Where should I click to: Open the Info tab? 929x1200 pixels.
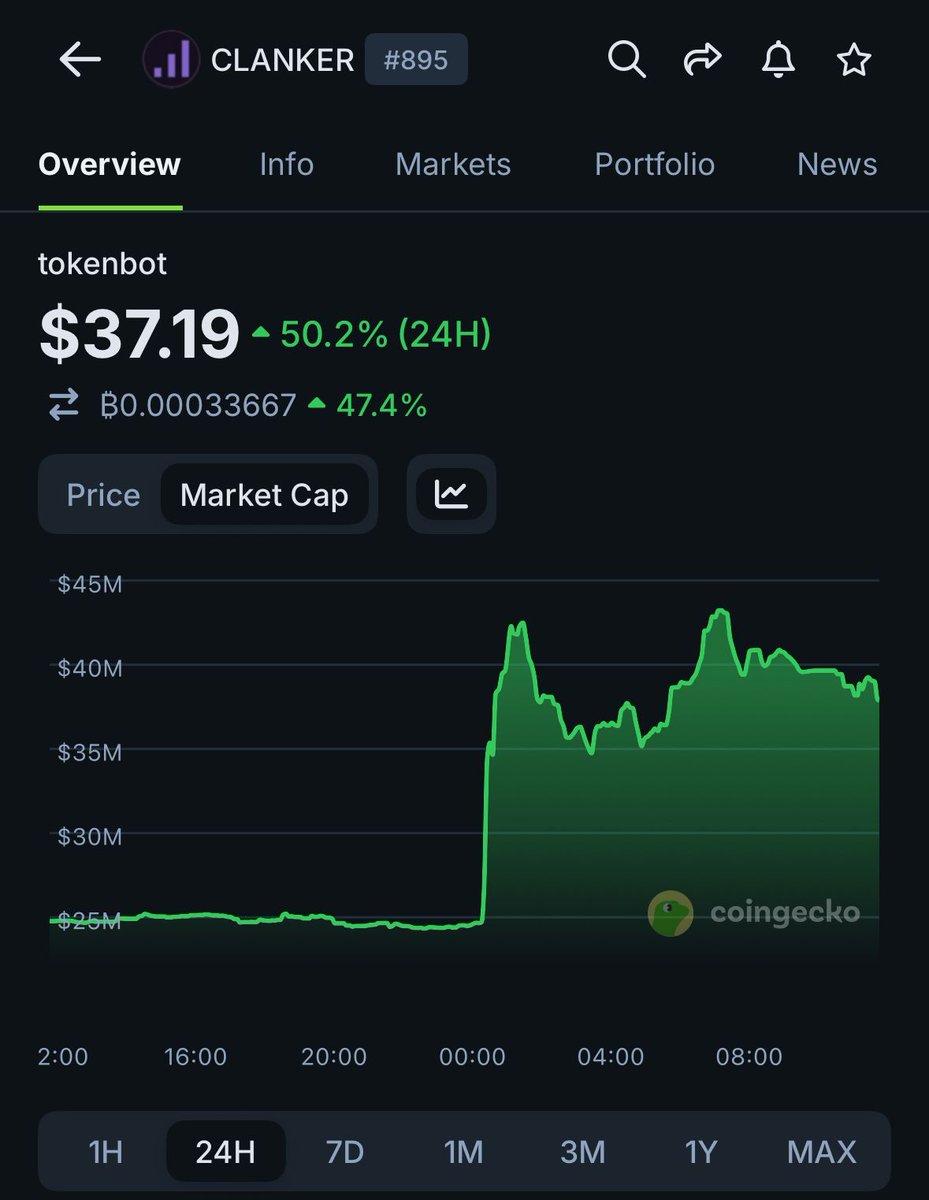point(286,164)
